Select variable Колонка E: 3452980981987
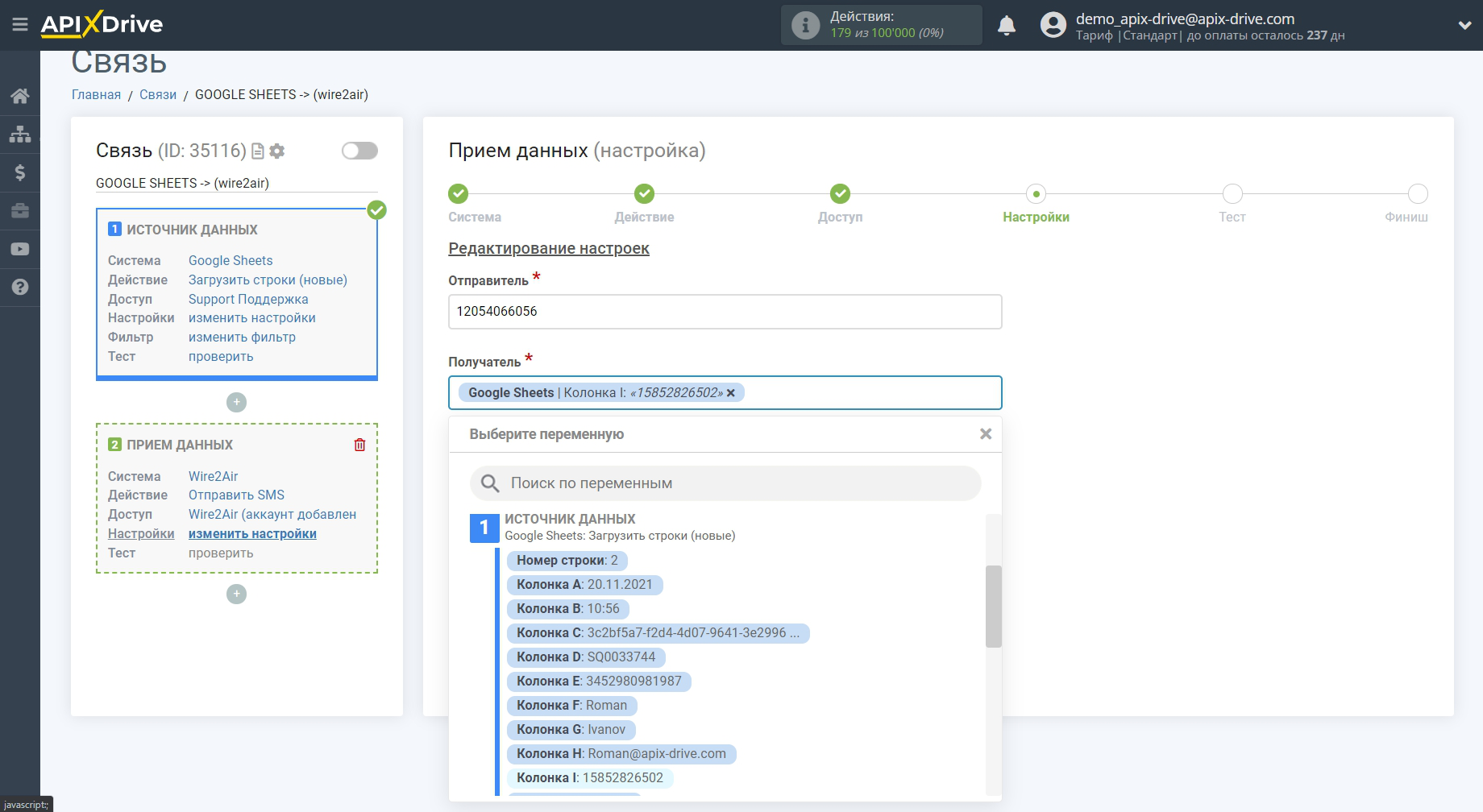 pyautogui.click(x=599, y=681)
